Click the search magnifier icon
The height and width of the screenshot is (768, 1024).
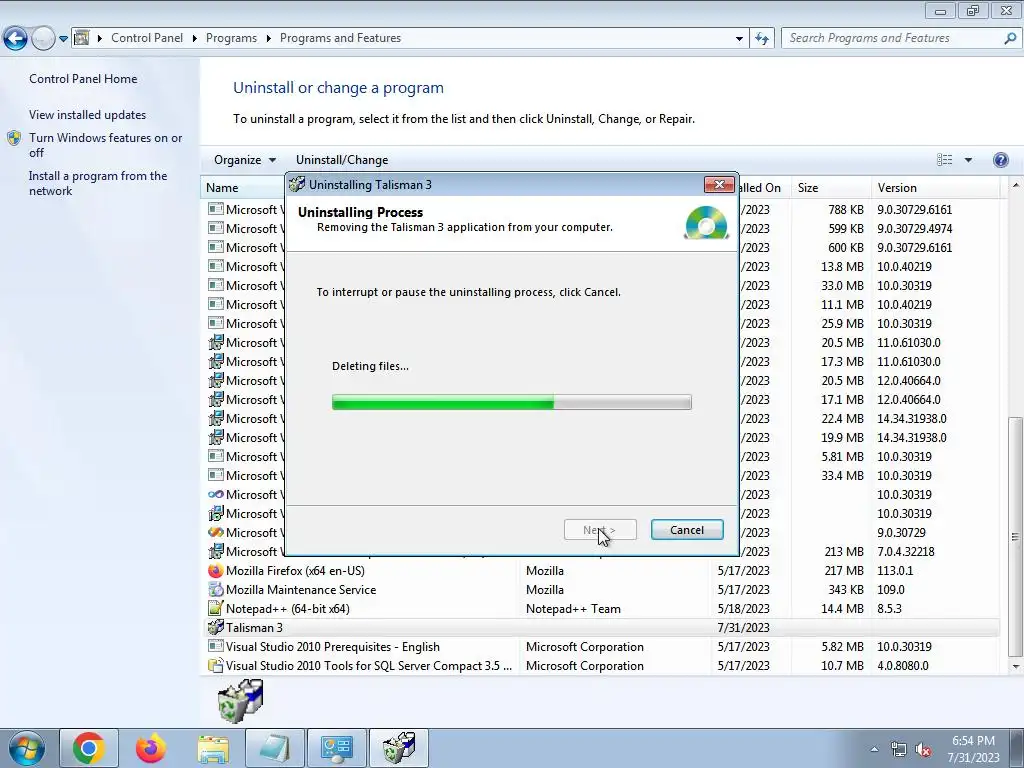click(1010, 38)
